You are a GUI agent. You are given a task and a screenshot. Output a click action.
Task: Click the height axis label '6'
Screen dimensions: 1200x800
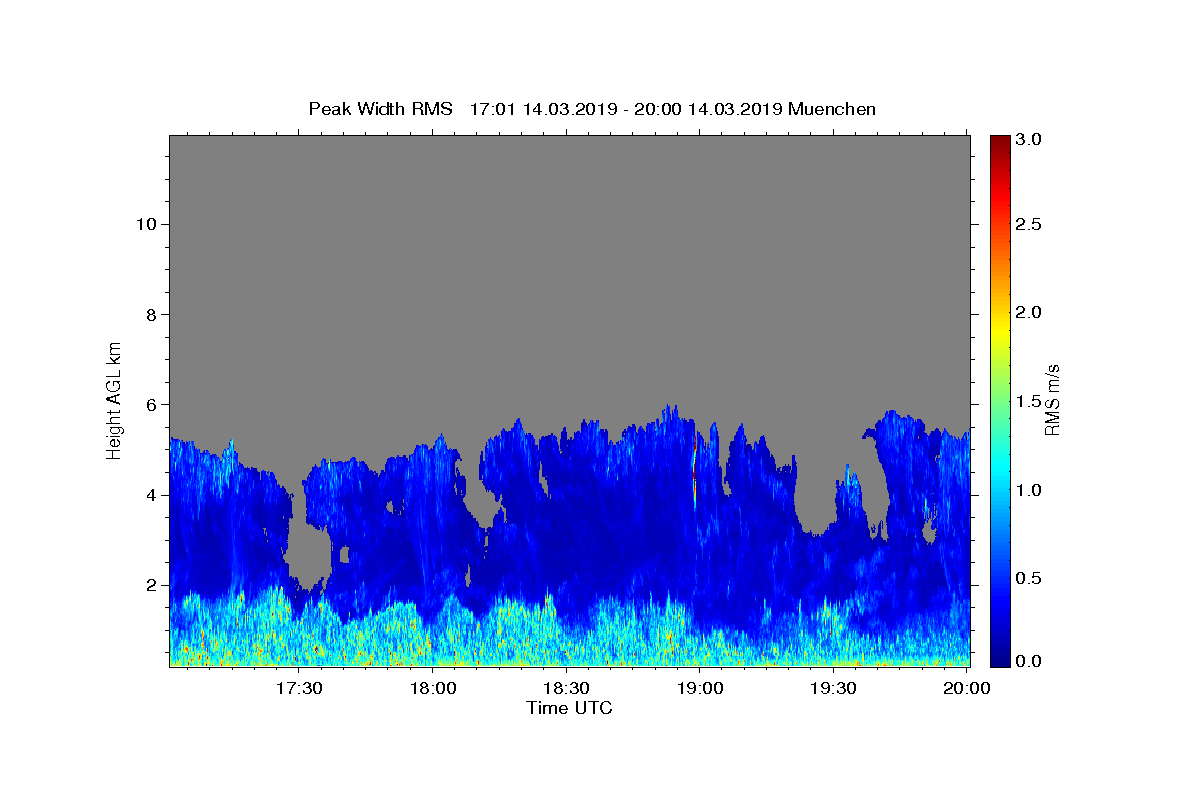pos(152,404)
